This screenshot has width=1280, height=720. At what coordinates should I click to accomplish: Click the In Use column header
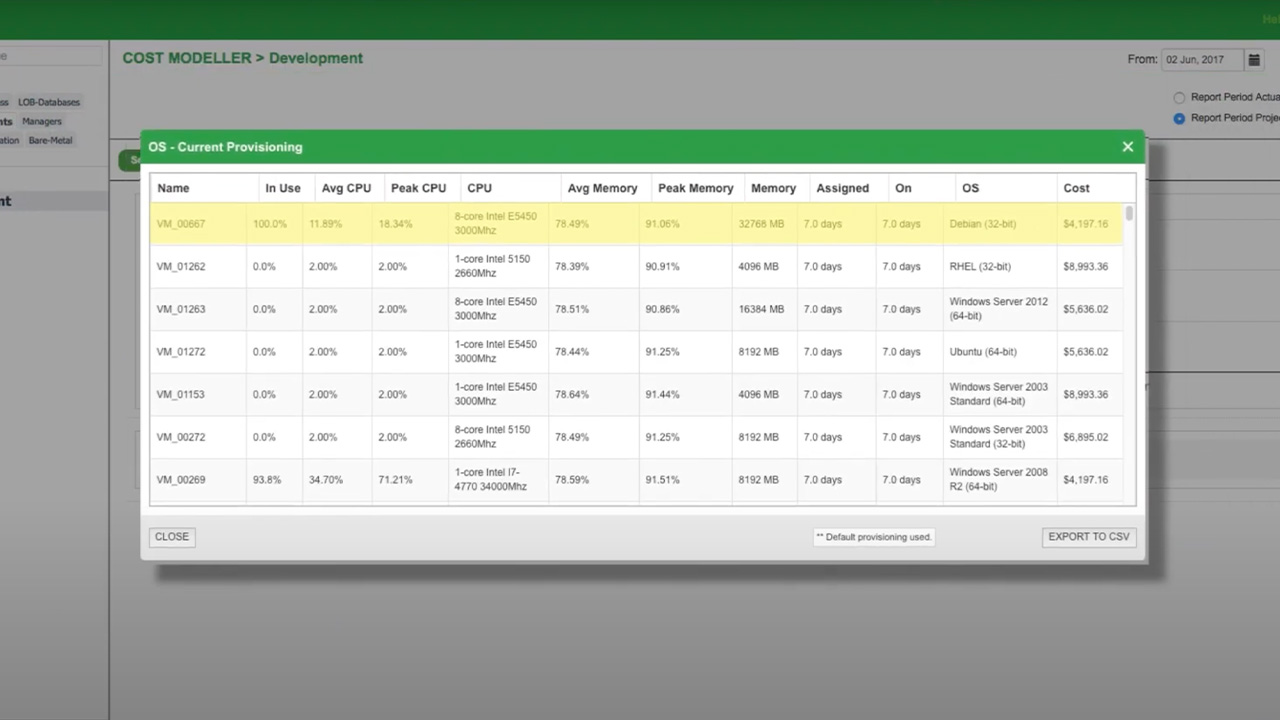pos(283,188)
